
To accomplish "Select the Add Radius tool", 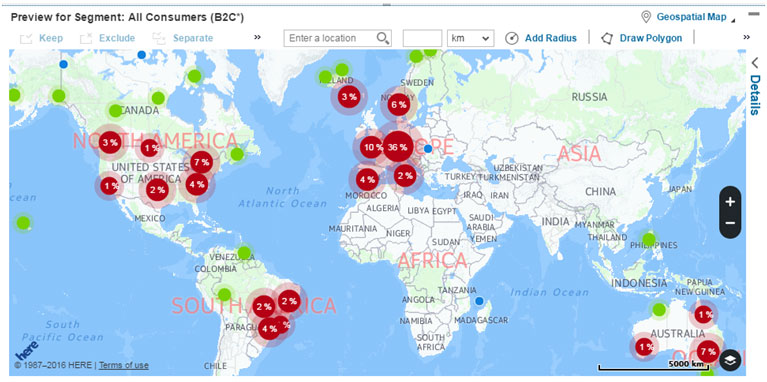I will point(541,38).
